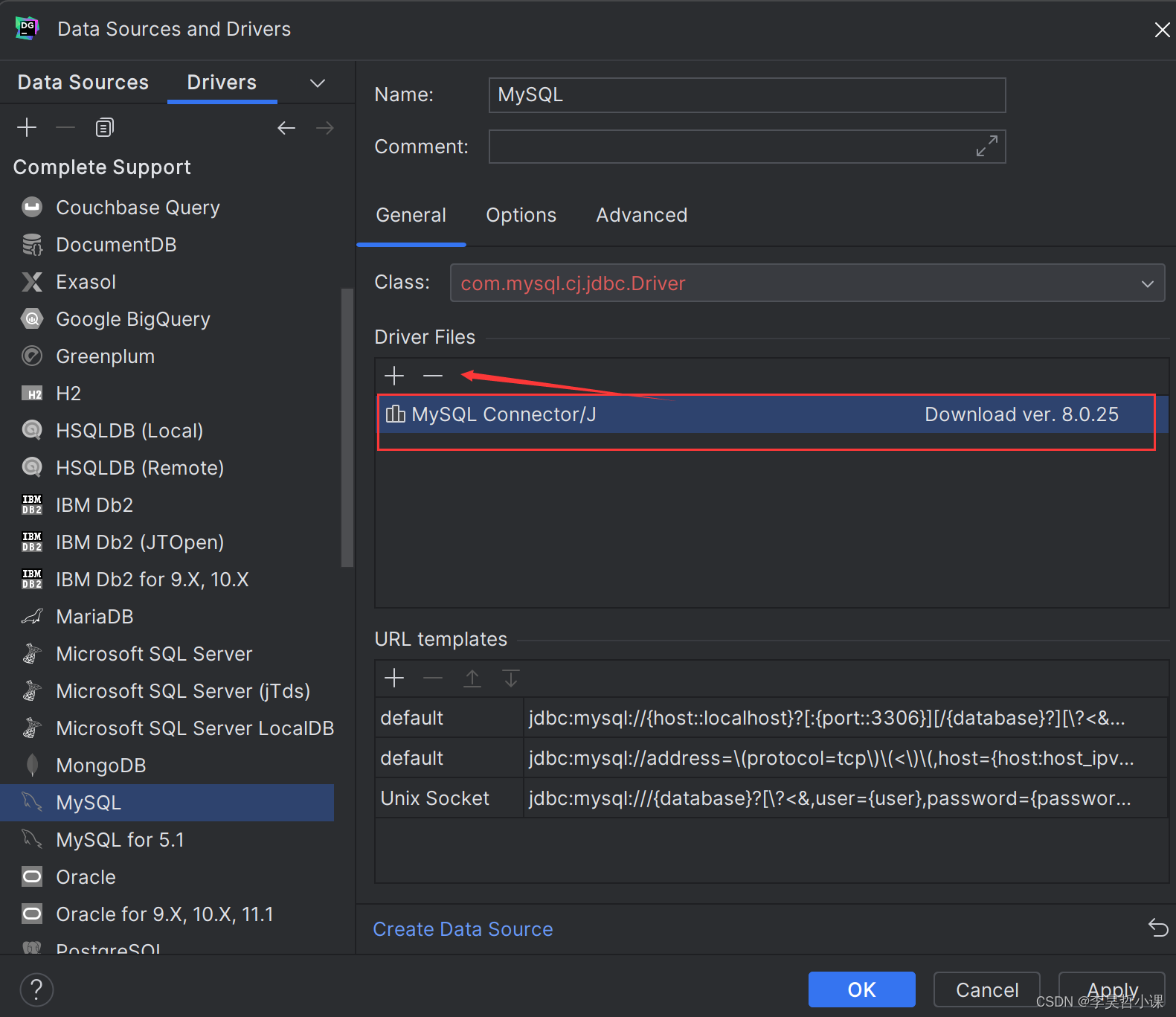Navigate back with left arrow
The width and height of the screenshot is (1176, 1017).
(286, 128)
